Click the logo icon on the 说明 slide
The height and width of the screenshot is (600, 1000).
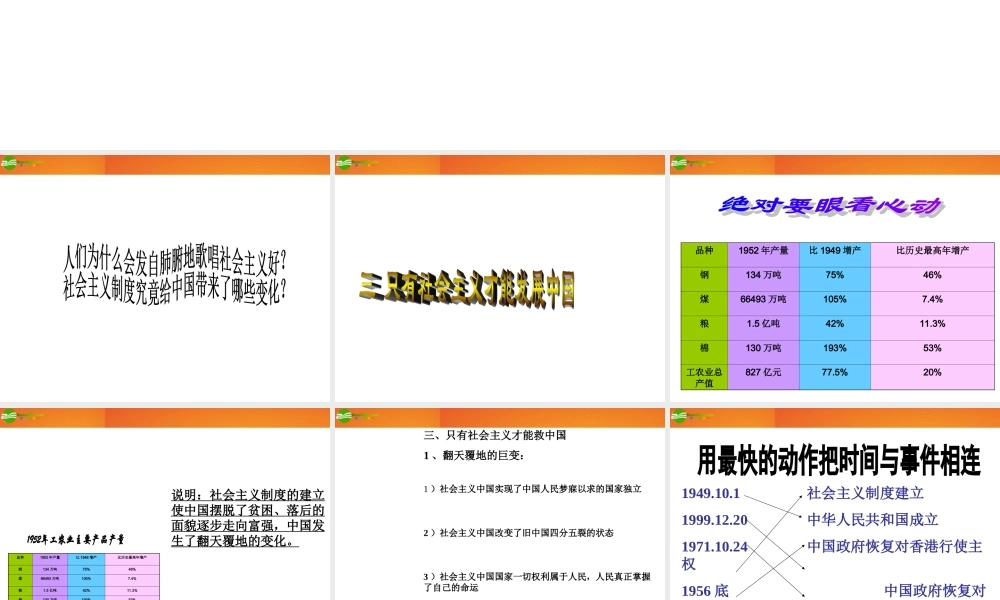click(x=9, y=416)
